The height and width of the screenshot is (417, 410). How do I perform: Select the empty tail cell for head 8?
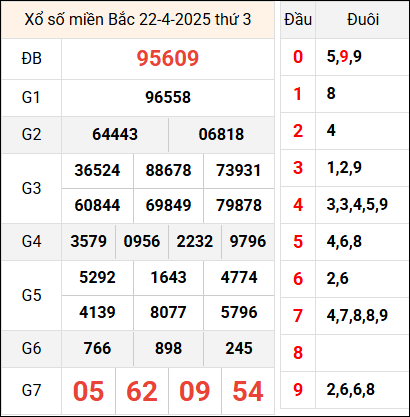(362, 353)
